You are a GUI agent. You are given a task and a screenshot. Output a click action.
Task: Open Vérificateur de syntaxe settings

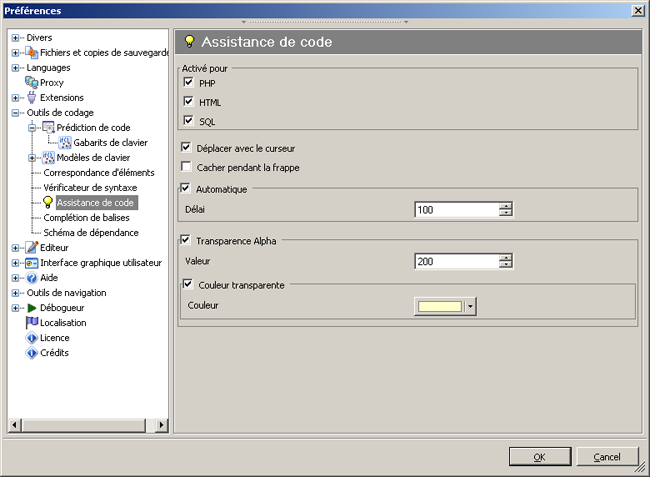click(90, 188)
